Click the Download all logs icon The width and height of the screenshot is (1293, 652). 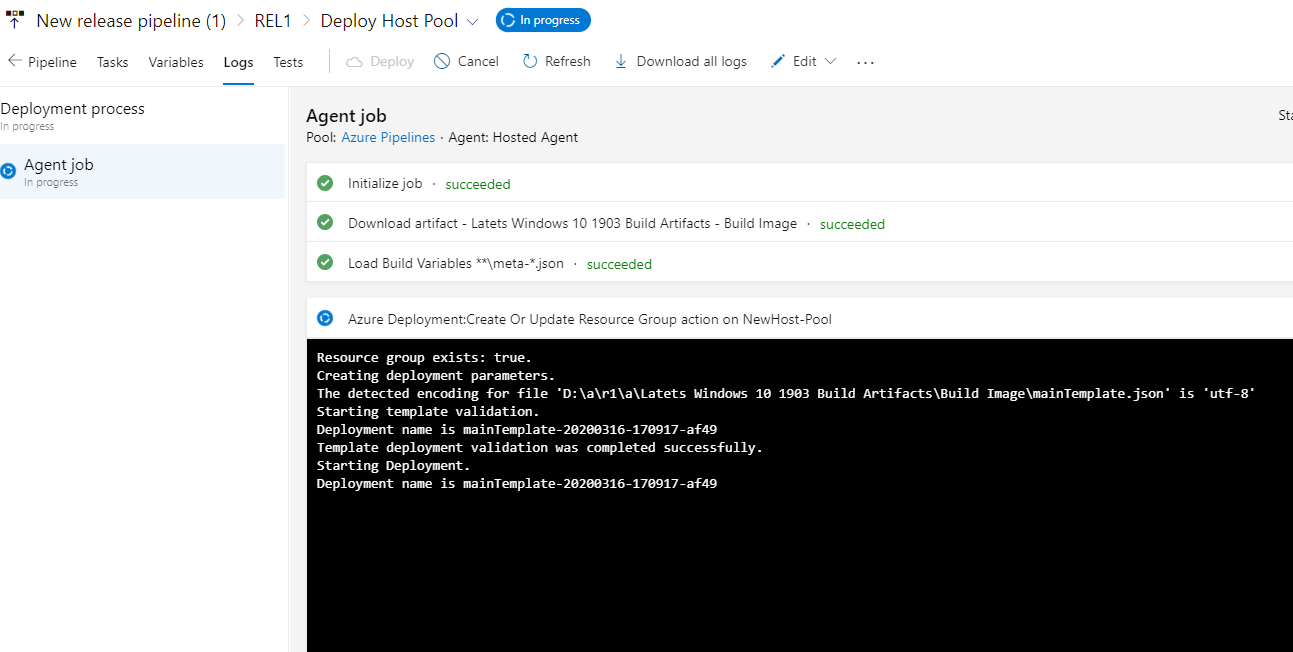621,61
